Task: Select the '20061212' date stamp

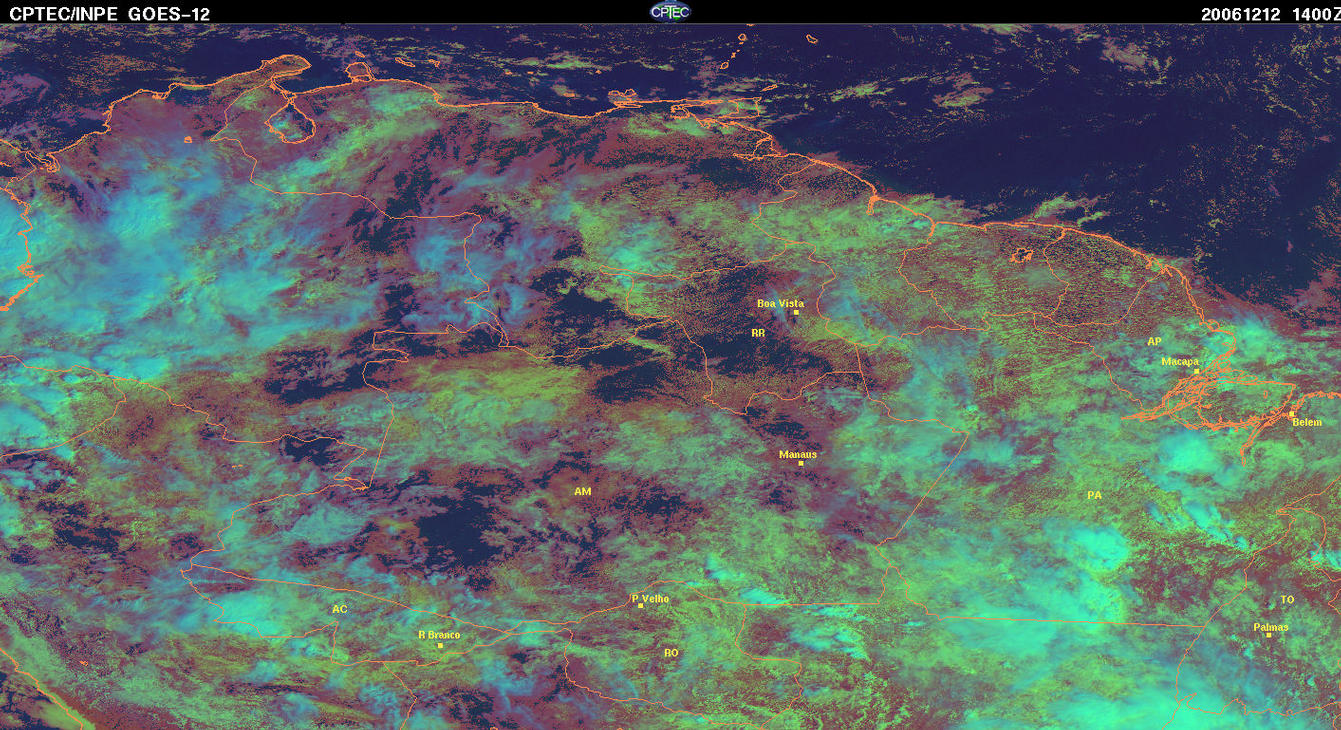Action: [x=1239, y=14]
